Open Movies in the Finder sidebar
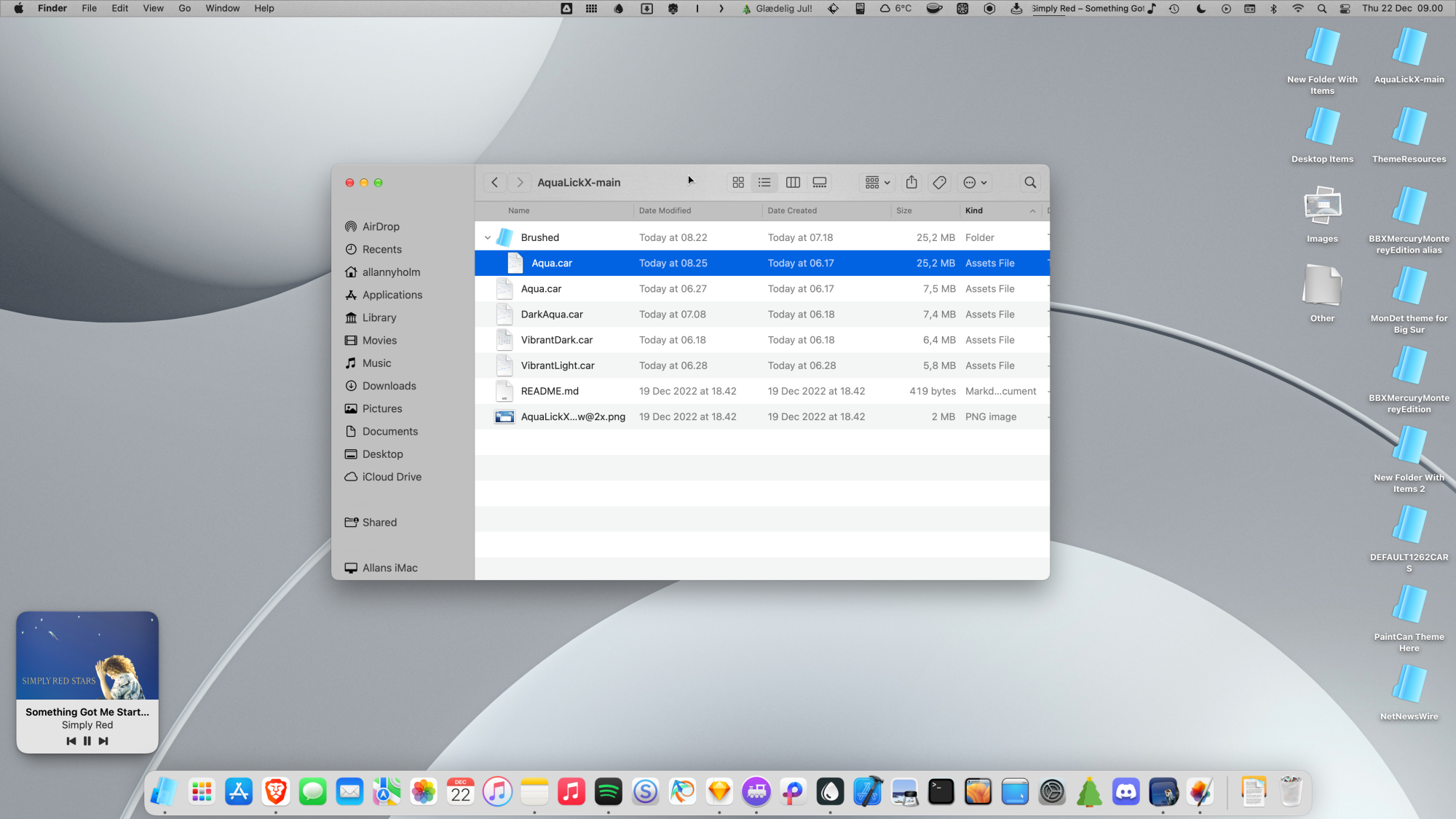The width and height of the screenshot is (1456, 819). [x=371, y=341]
